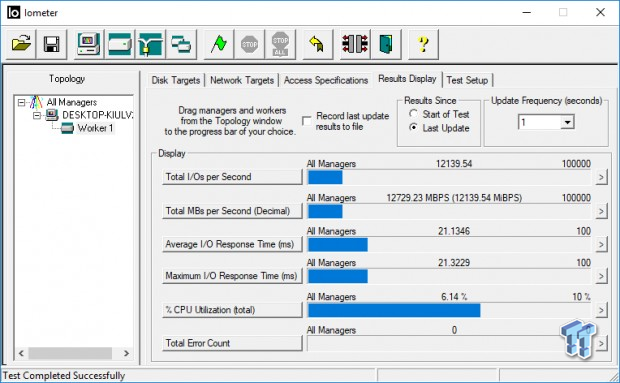Expand % CPU Utilization arrow
Image resolution: width=620 pixels, height=383 pixels.
[x=601, y=310]
